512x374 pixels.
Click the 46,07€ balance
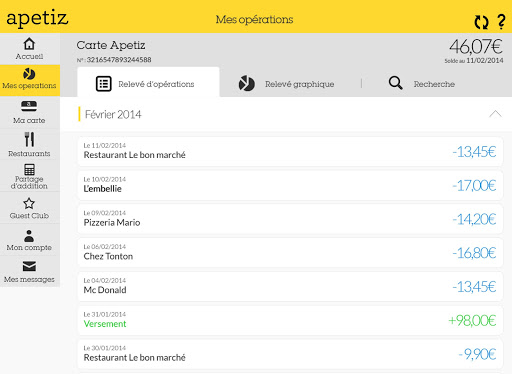click(x=476, y=47)
